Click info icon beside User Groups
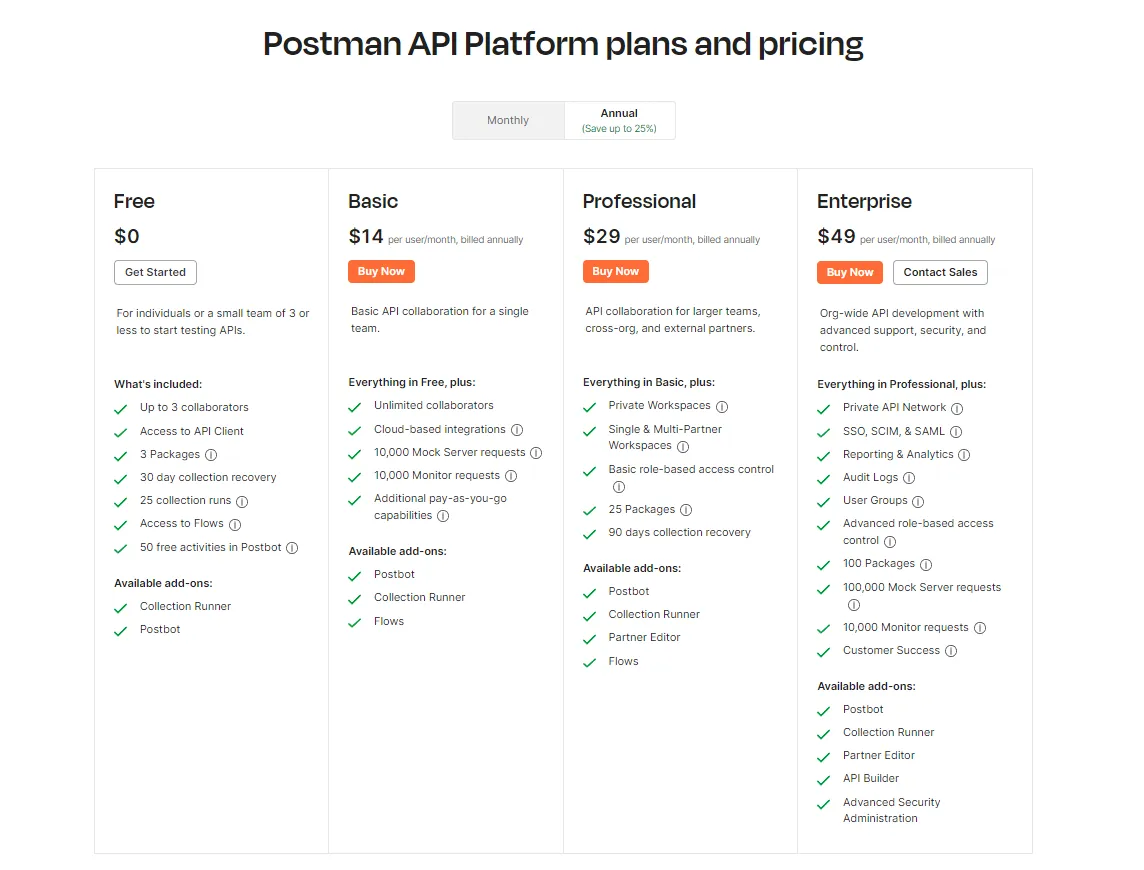 918,501
